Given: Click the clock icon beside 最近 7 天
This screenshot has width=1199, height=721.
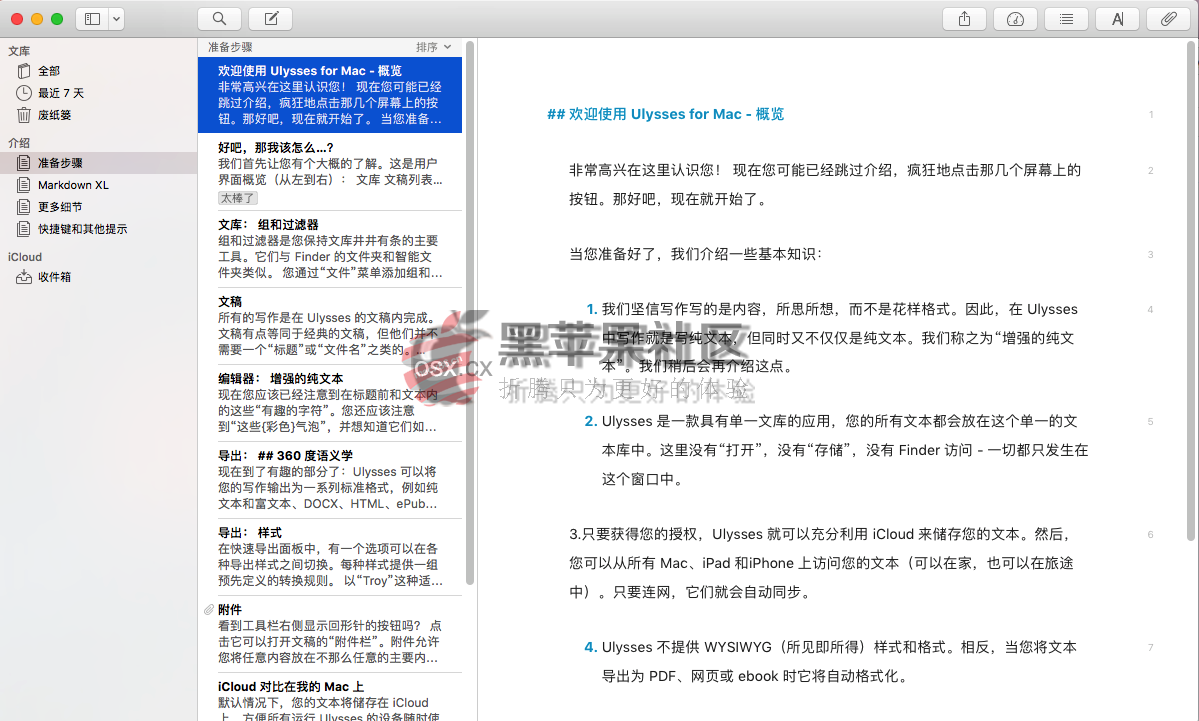Looking at the screenshot, I should point(24,93).
